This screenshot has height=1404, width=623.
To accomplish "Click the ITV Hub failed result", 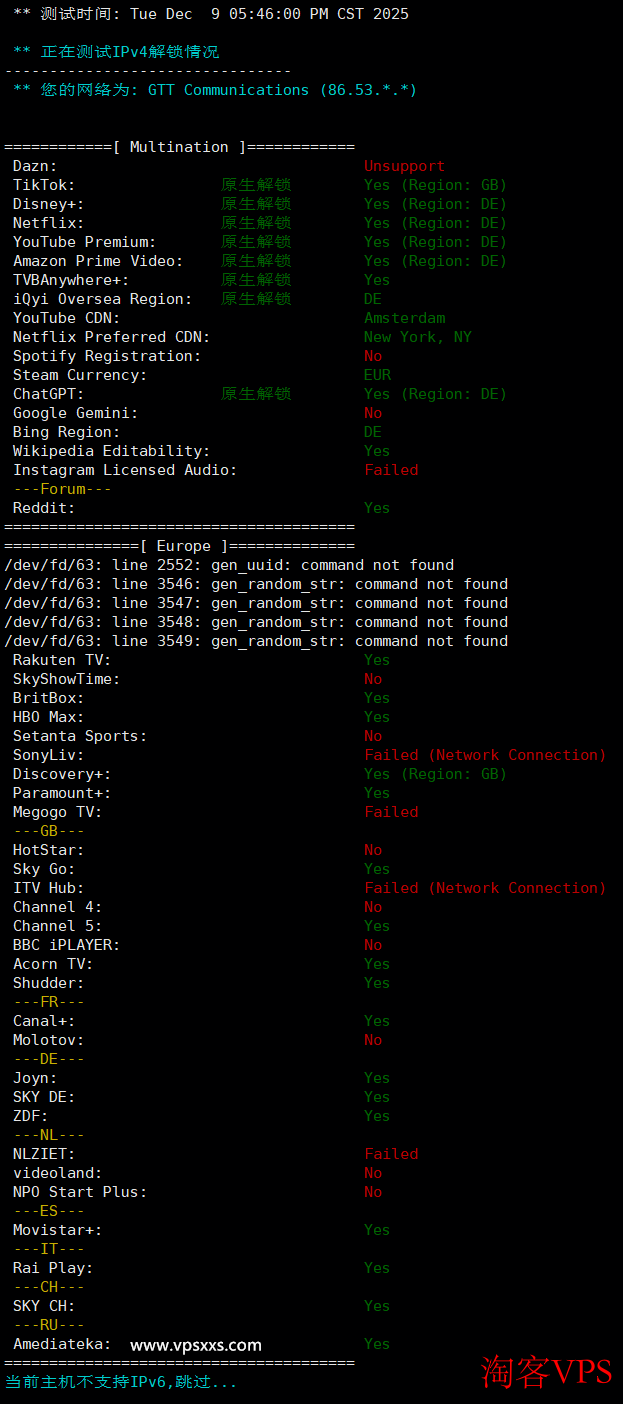I will click(485, 888).
